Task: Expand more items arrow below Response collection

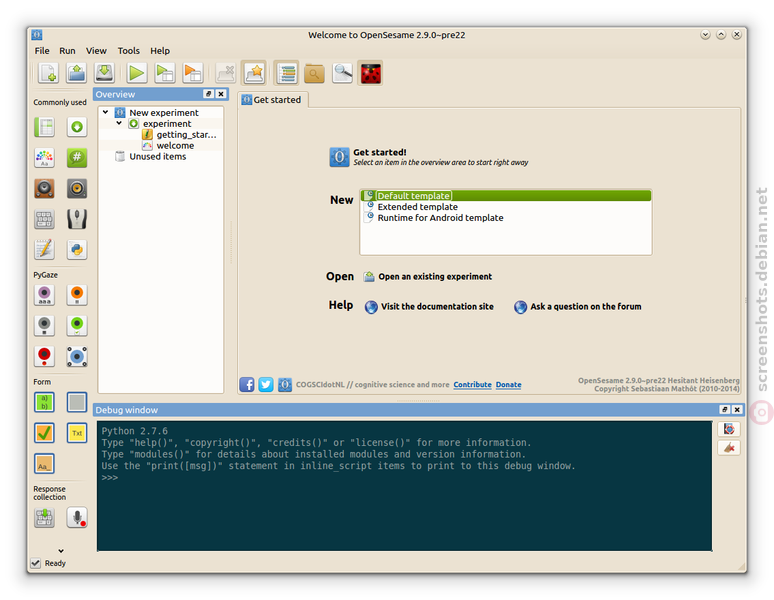Action: (61, 551)
